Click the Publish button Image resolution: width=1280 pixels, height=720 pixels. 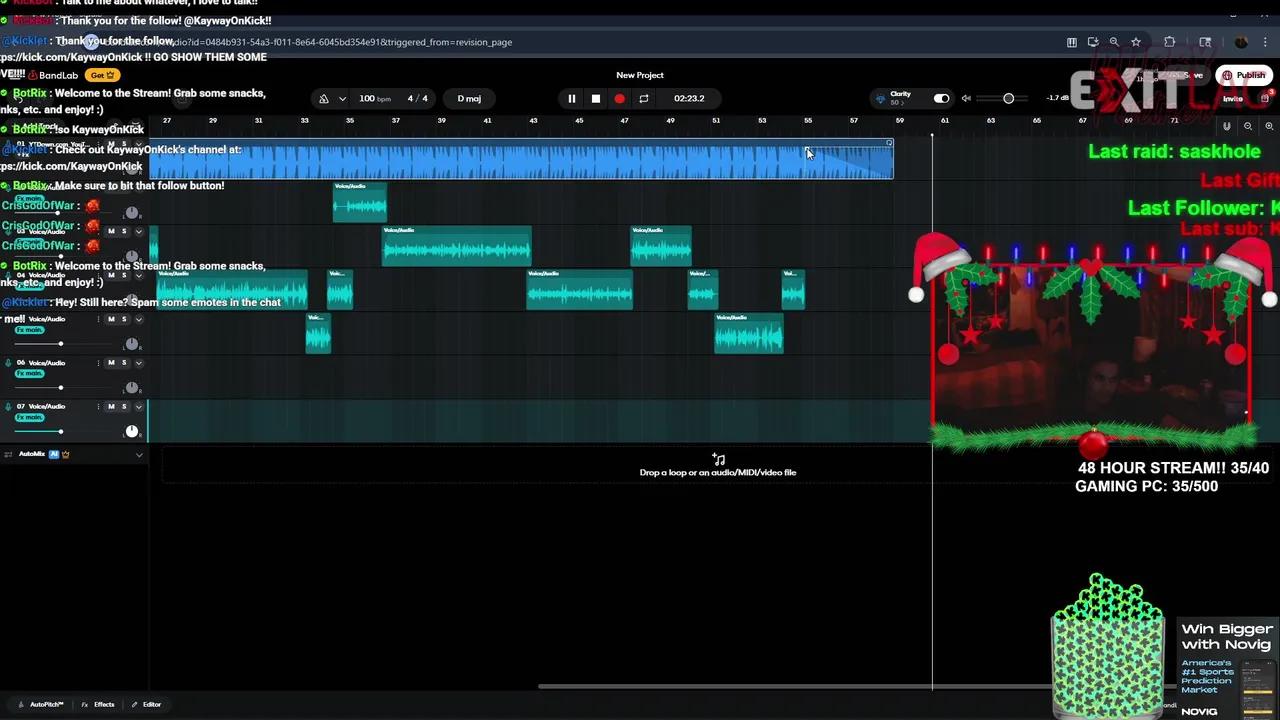(1244, 75)
